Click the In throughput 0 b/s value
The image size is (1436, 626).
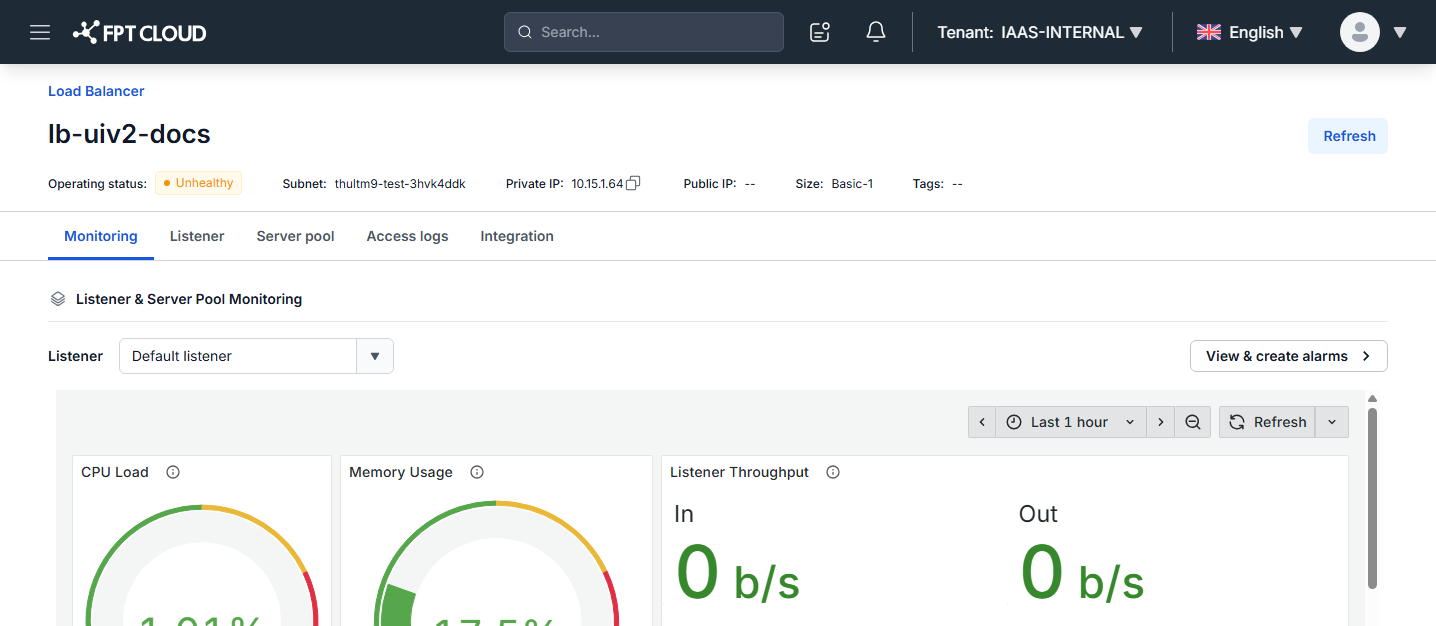coord(738,573)
